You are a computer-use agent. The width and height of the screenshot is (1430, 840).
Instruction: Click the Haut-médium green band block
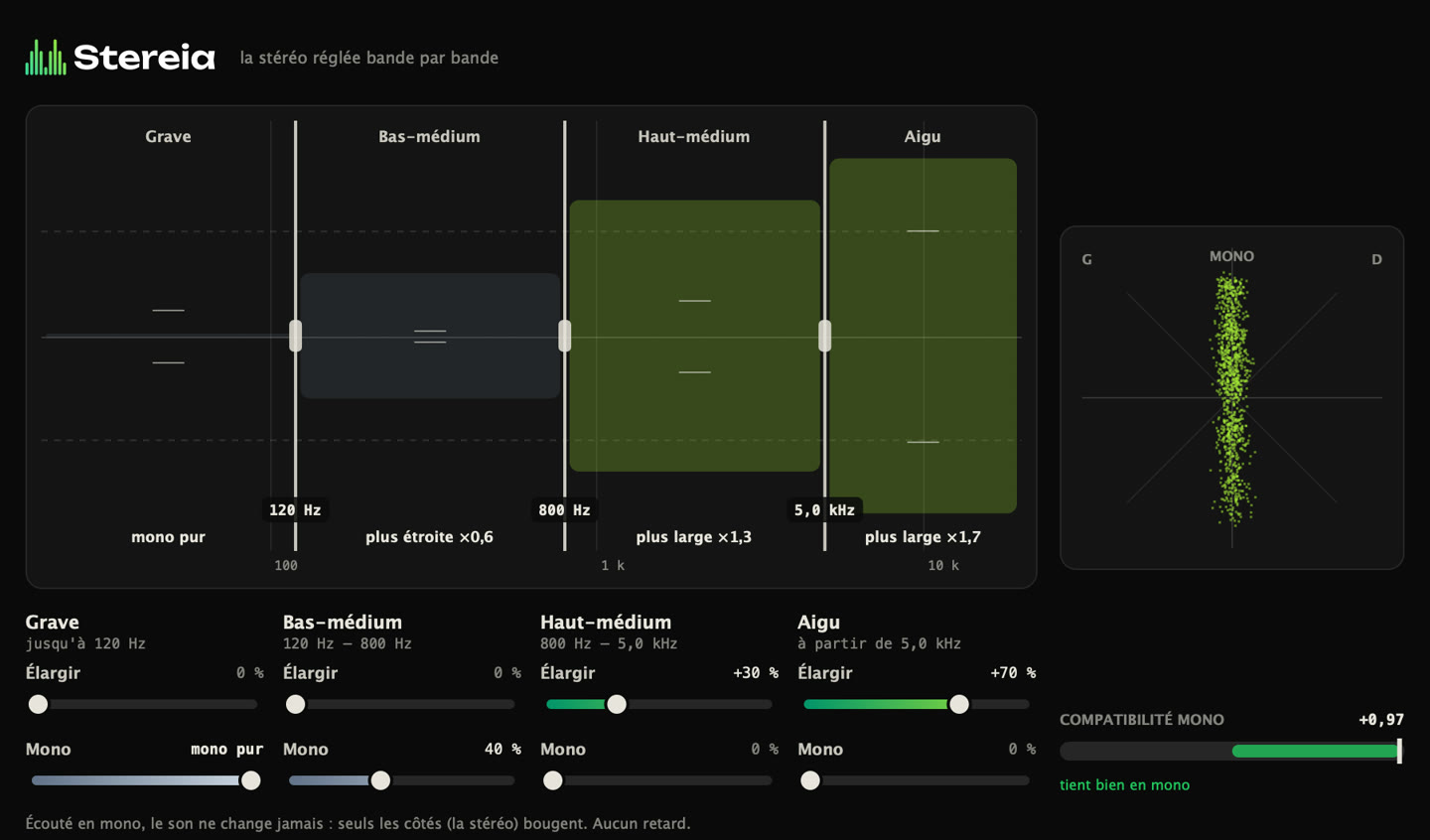(695, 336)
